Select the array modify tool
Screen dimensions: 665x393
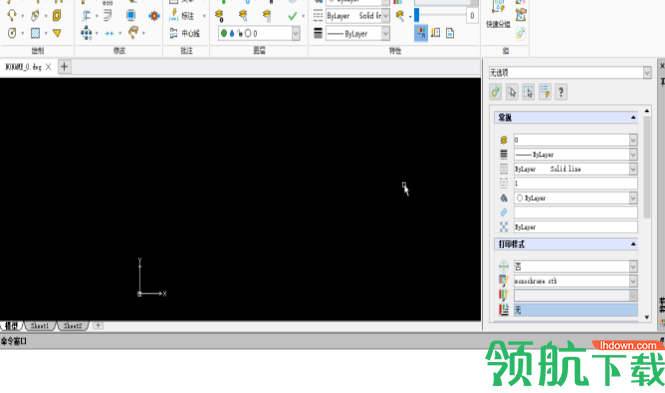[x=86, y=33]
